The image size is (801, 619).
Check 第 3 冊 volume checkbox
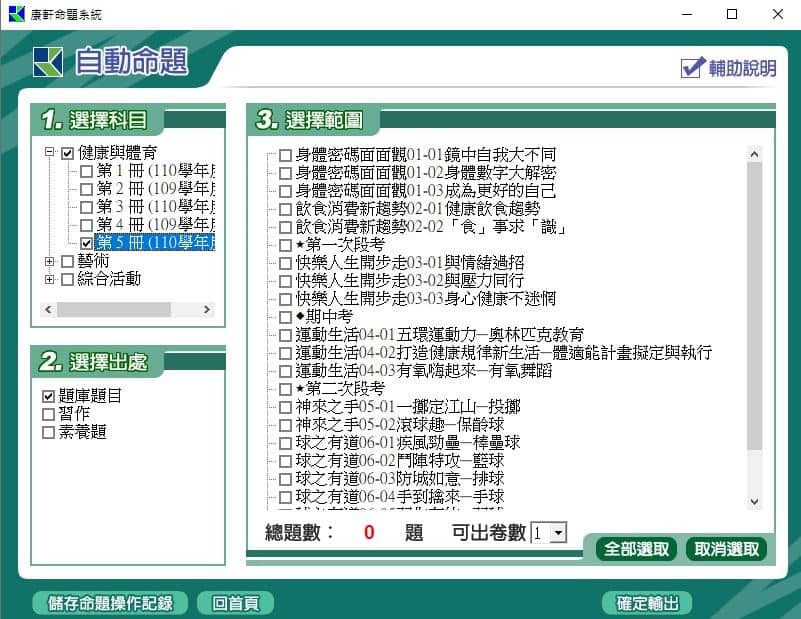86,207
